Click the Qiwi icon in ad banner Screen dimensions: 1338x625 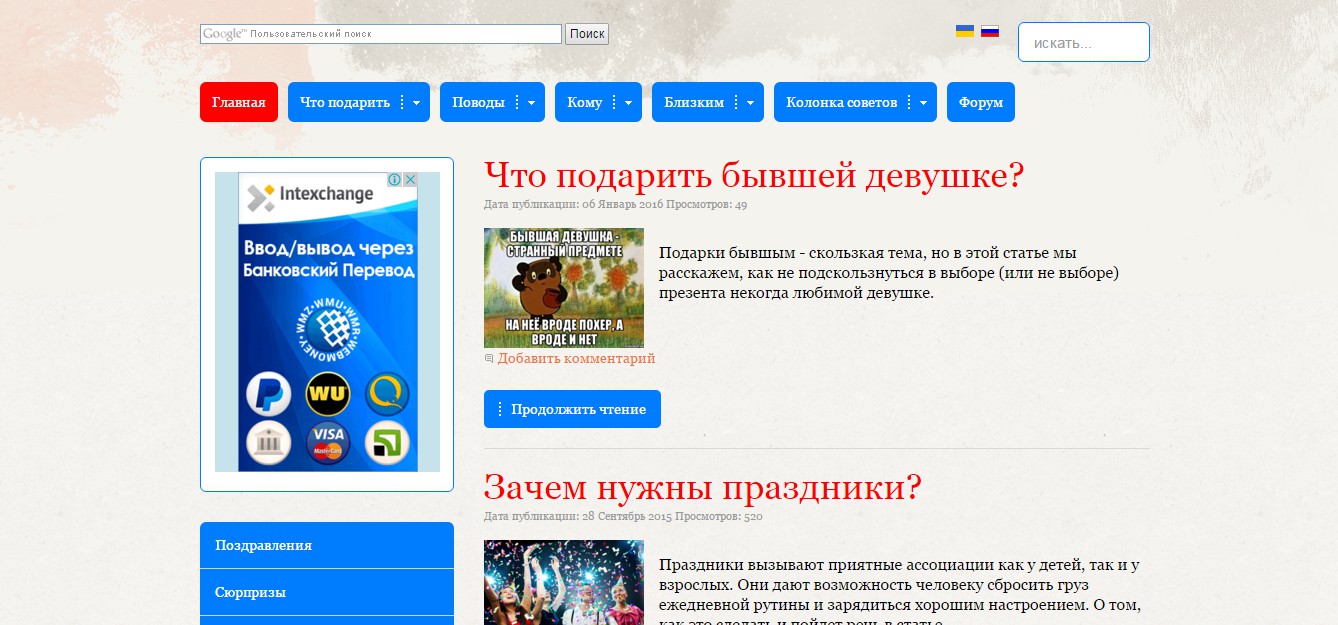(387, 394)
